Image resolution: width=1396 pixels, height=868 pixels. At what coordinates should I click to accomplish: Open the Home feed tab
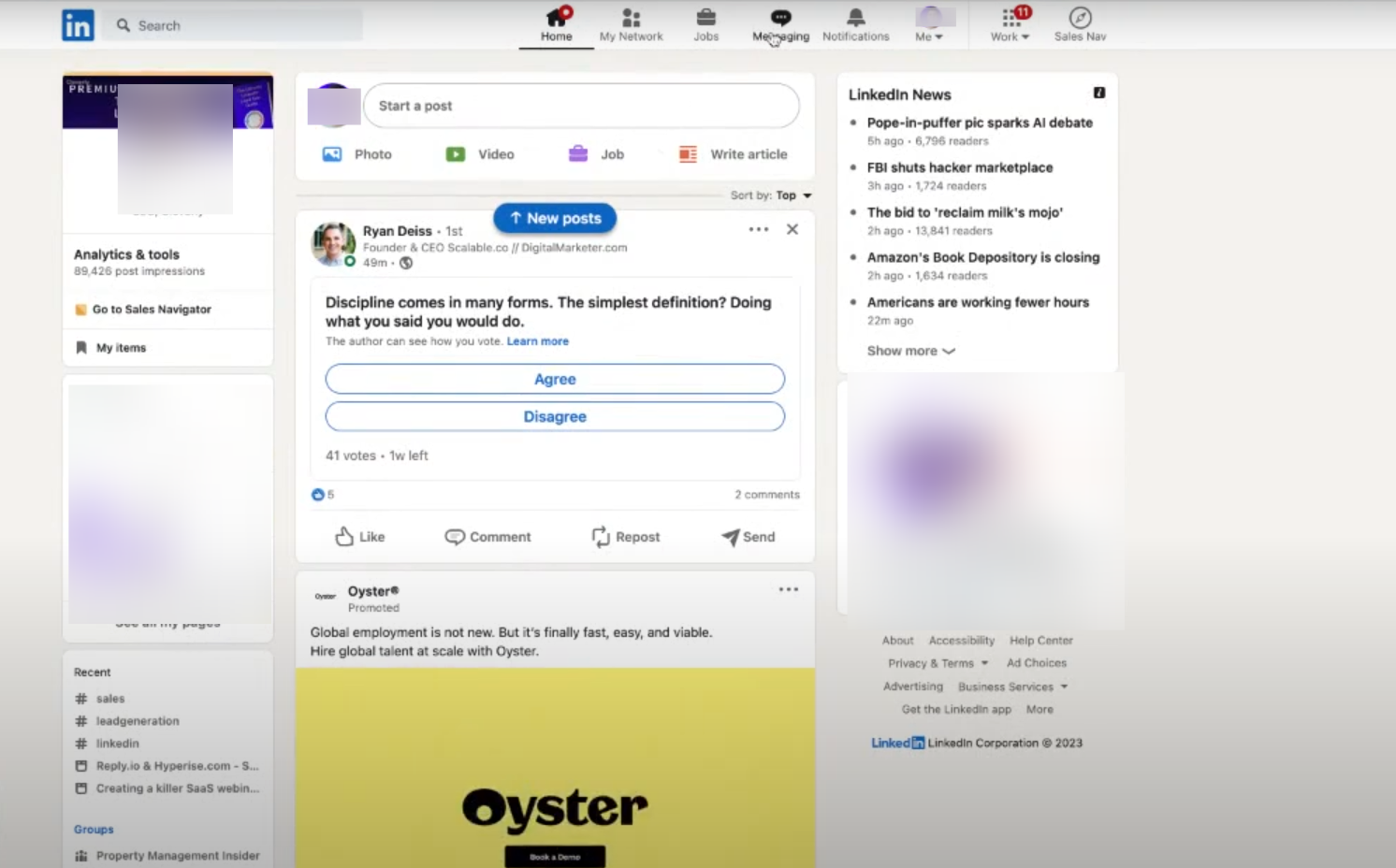coord(557,25)
